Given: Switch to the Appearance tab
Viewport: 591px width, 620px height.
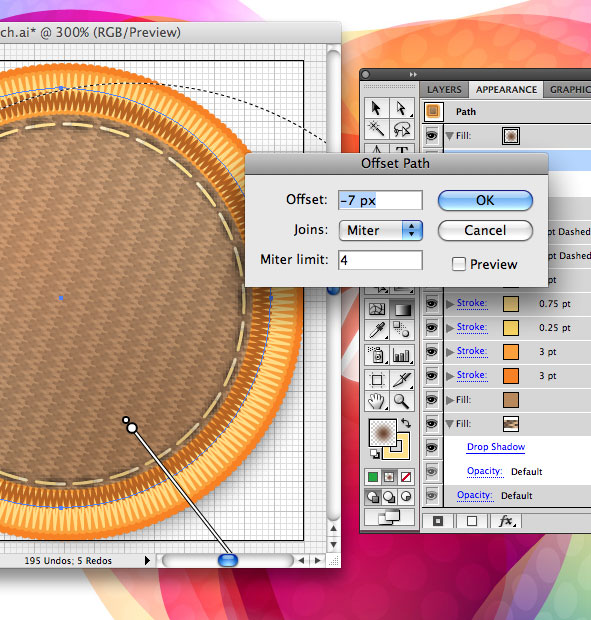Looking at the screenshot, I should (x=506, y=90).
